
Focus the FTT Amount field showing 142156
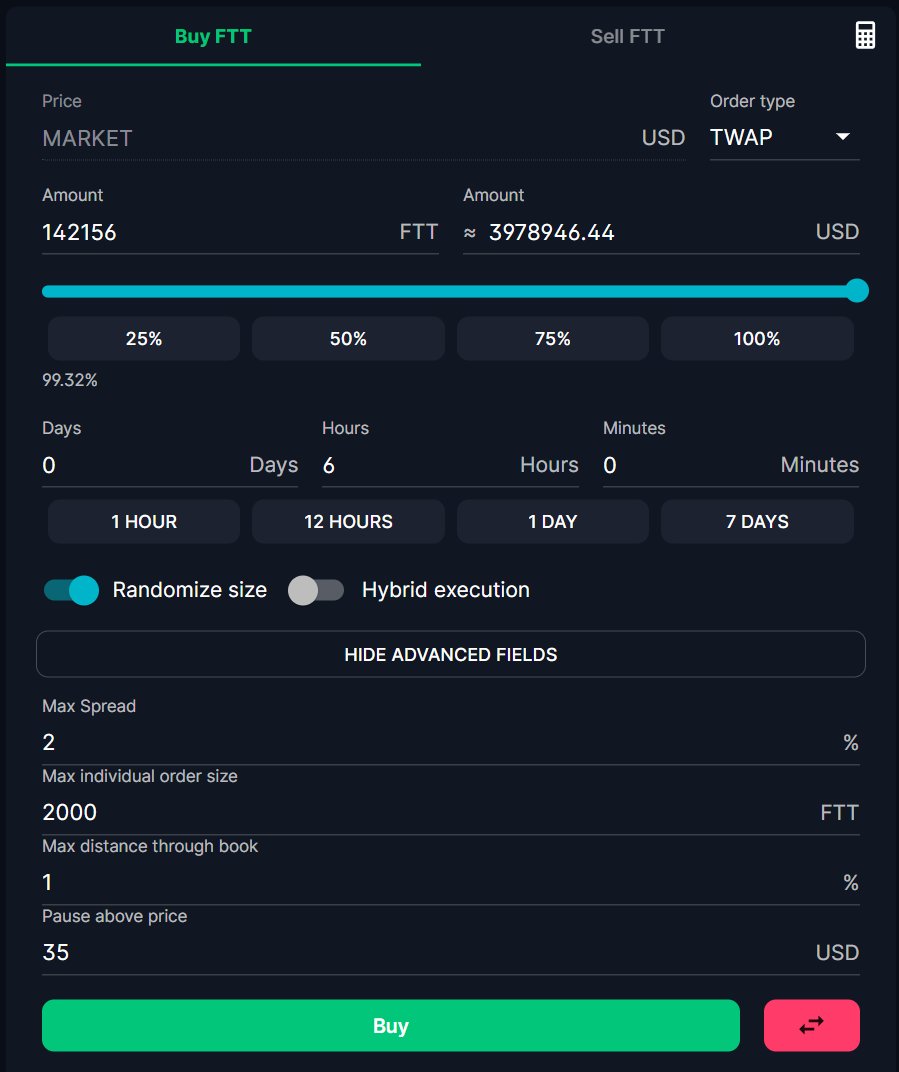pyautogui.click(x=240, y=232)
